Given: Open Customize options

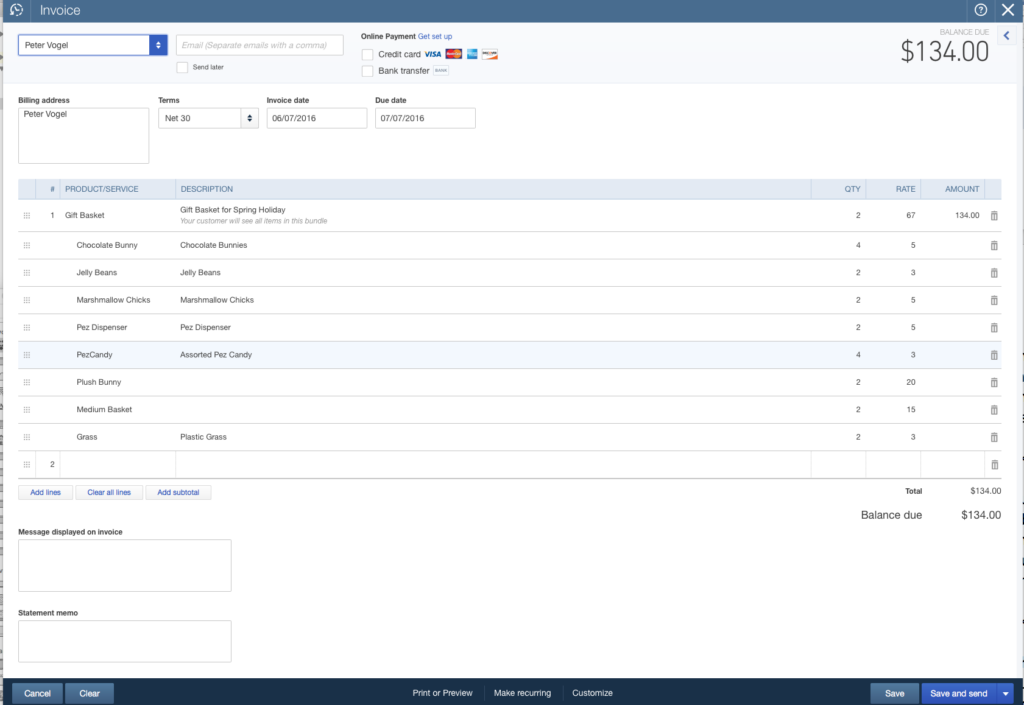Looking at the screenshot, I should 592,693.
